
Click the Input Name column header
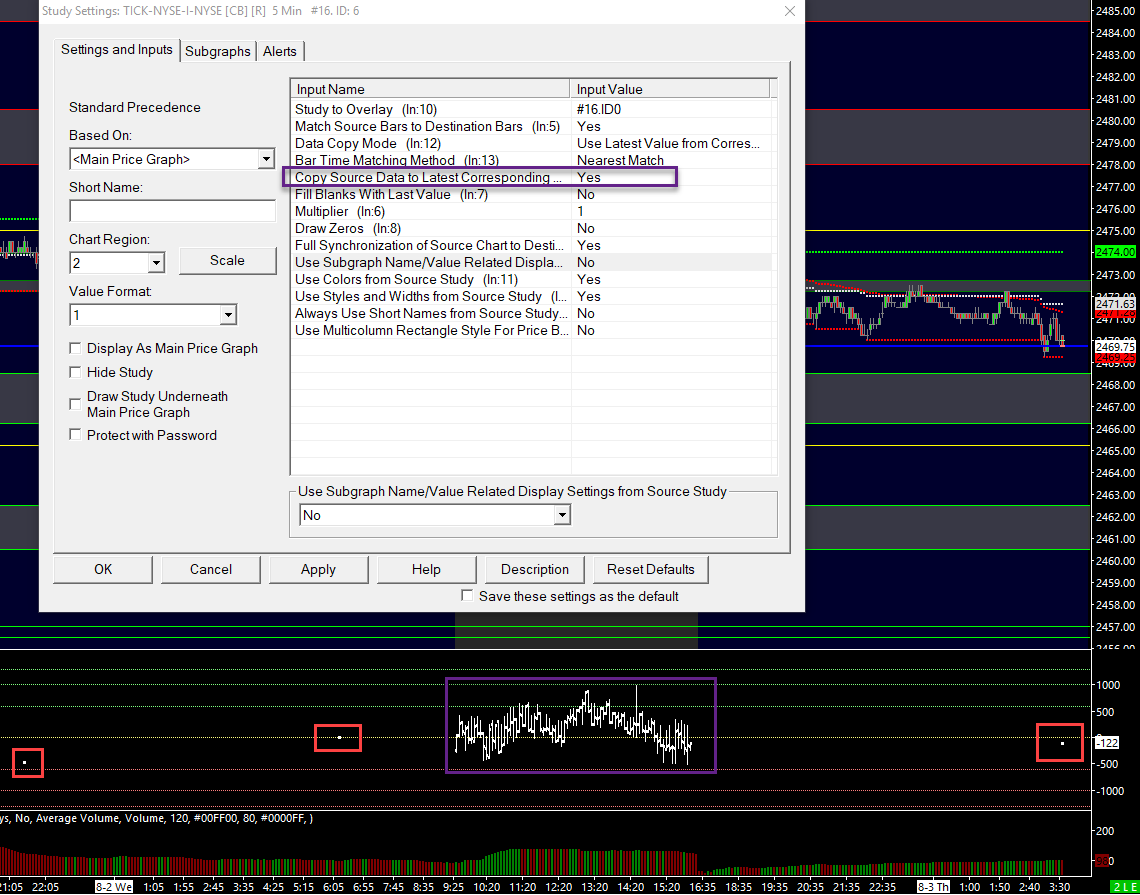tap(430, 89)
